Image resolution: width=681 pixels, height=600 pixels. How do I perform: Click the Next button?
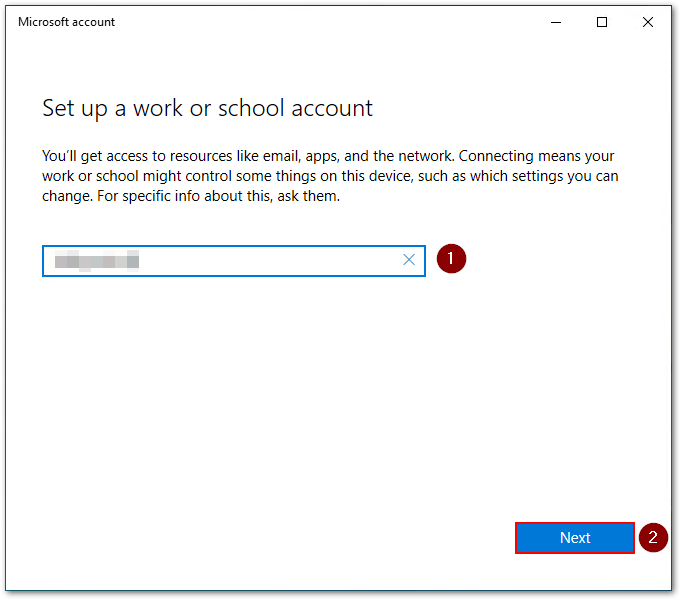click(575, 538)
